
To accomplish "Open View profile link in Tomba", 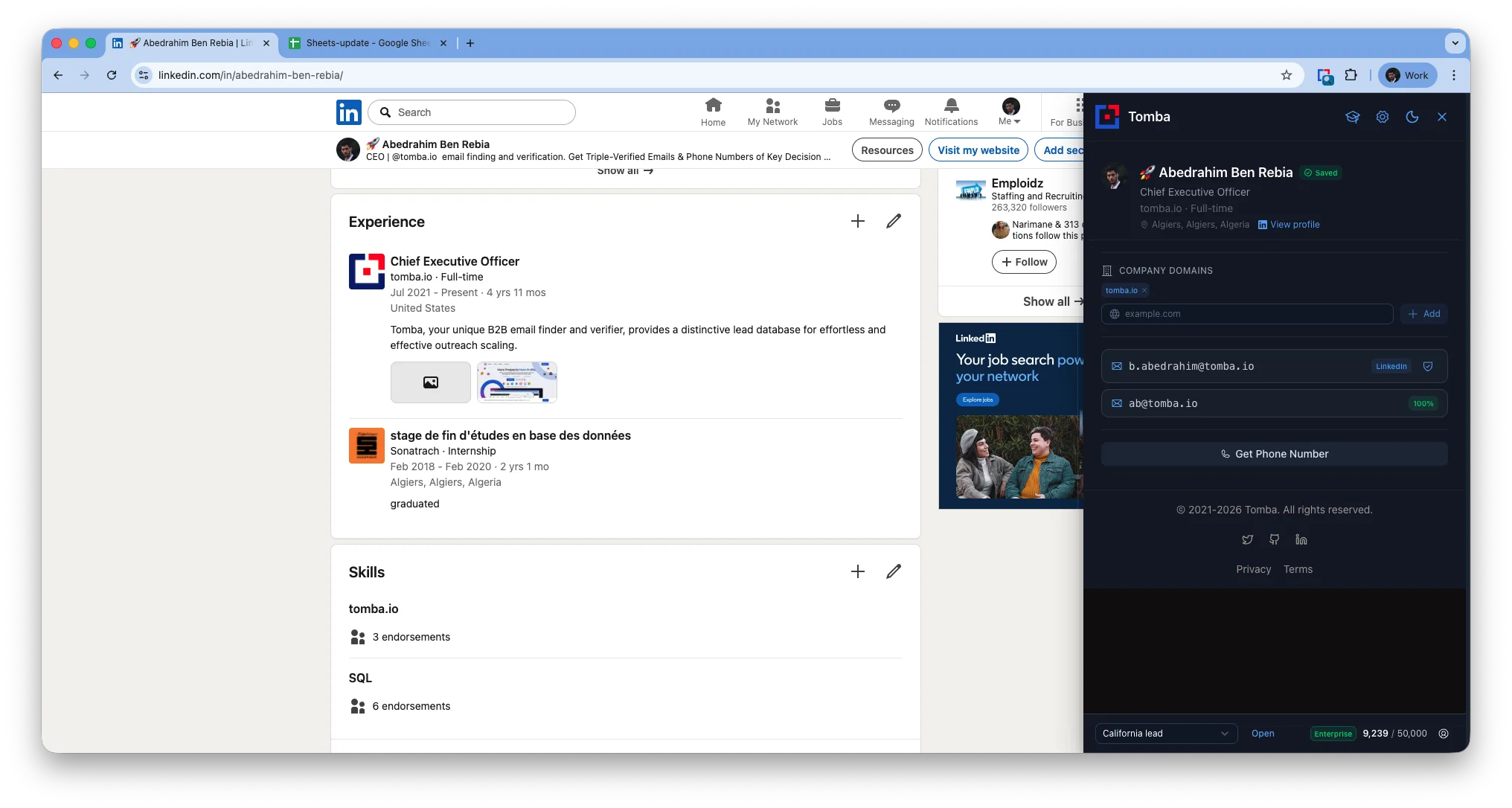I will 1289,225.
